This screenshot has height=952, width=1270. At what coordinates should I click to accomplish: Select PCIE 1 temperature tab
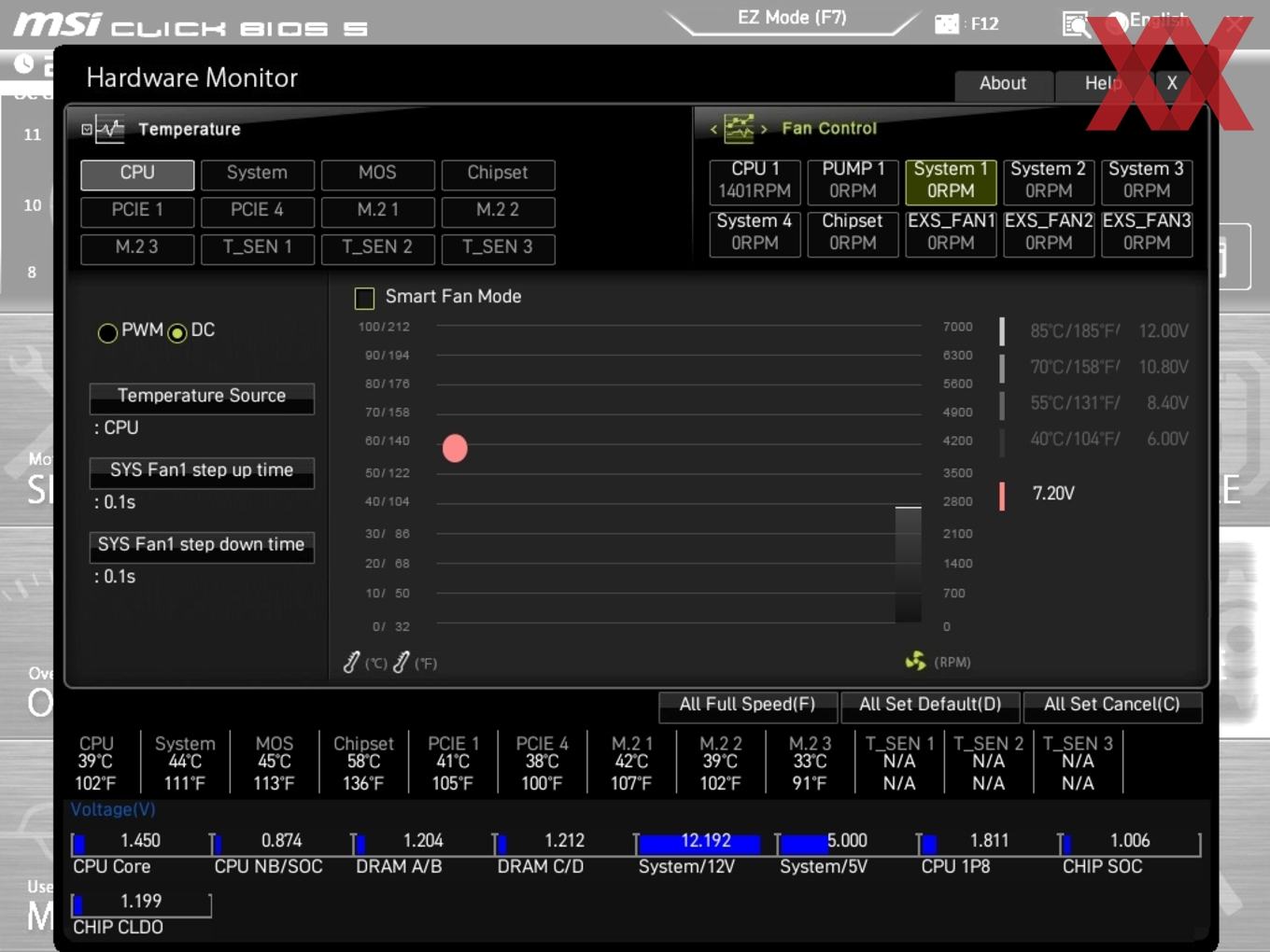click(137, 211)
